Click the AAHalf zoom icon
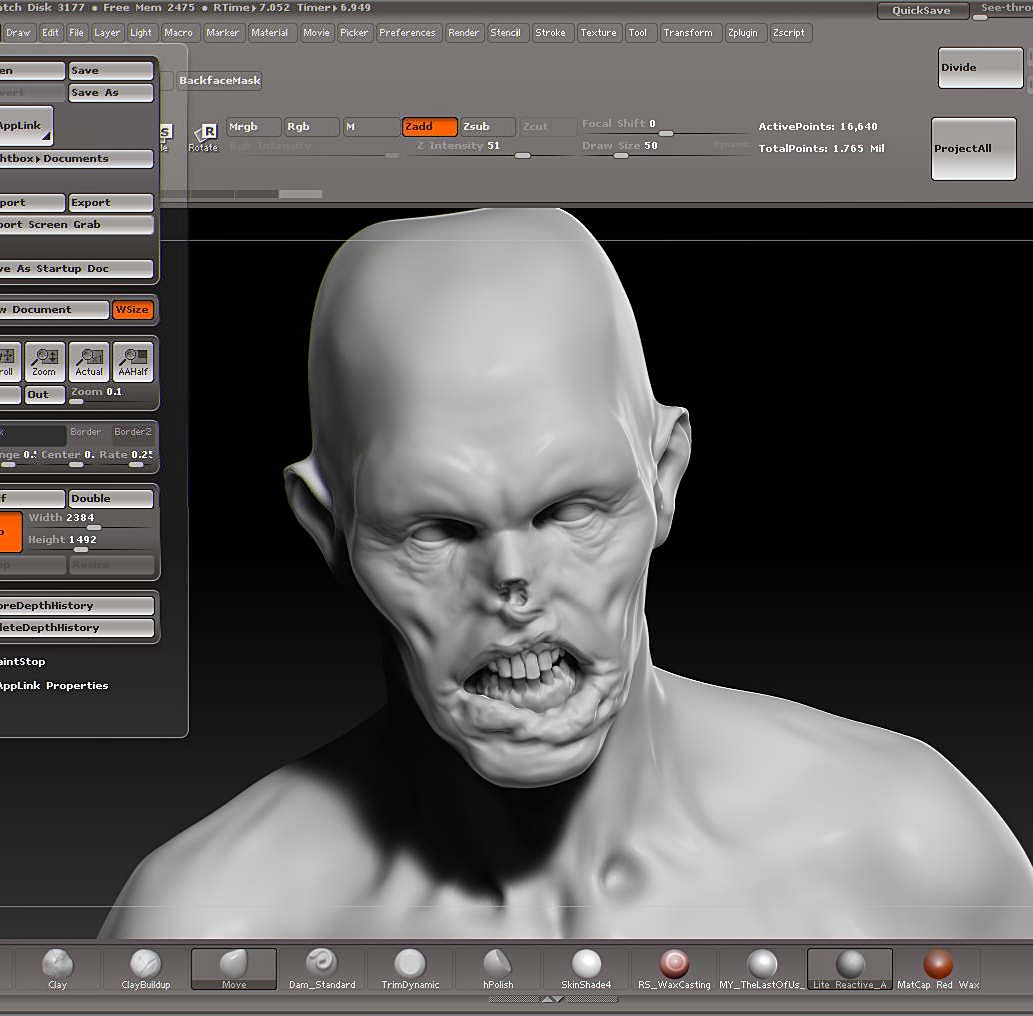The width and height of the screenshot is (1033, 1016). pos(132,360)
